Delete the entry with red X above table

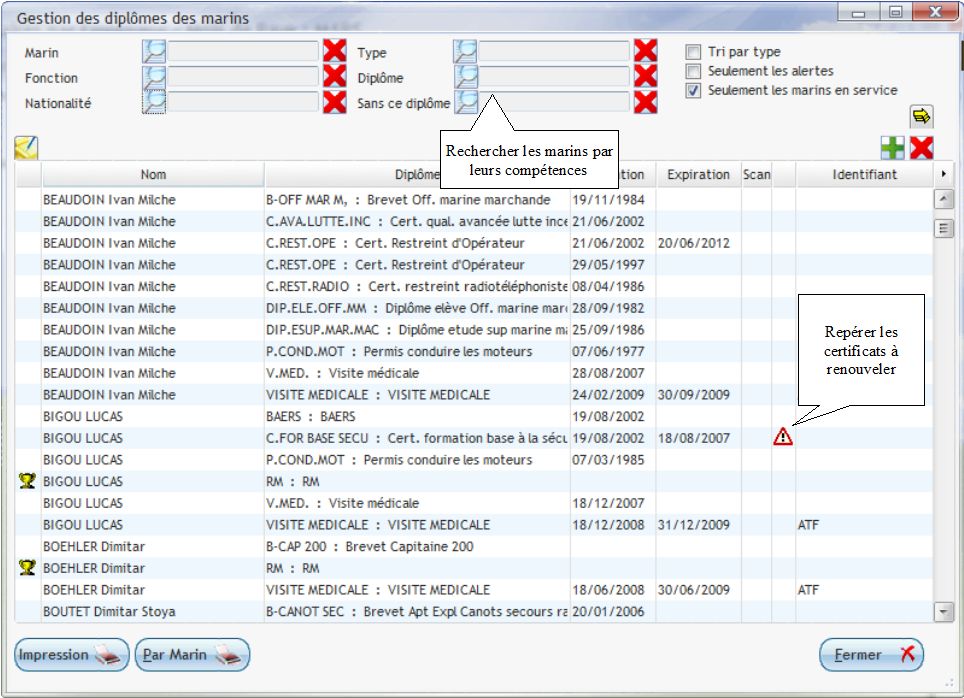[921, 148]
